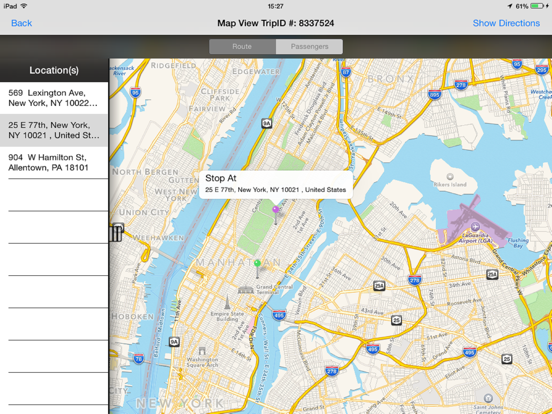Tap the Saint John Cemetery marker
Viewport: 552px width, 414px height.
point(488,398)
